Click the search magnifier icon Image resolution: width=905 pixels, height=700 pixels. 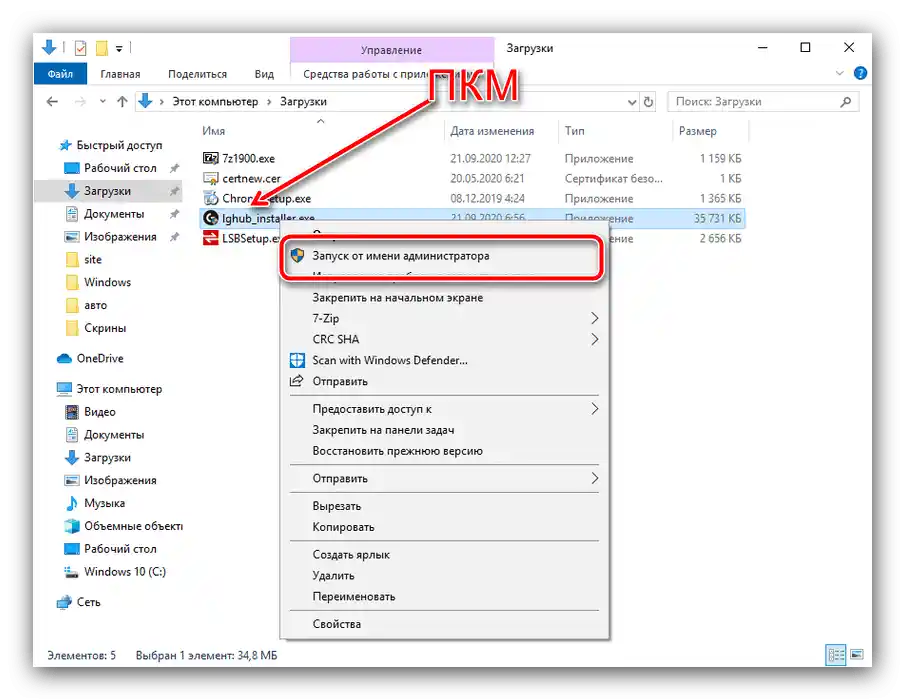point(846,102)
